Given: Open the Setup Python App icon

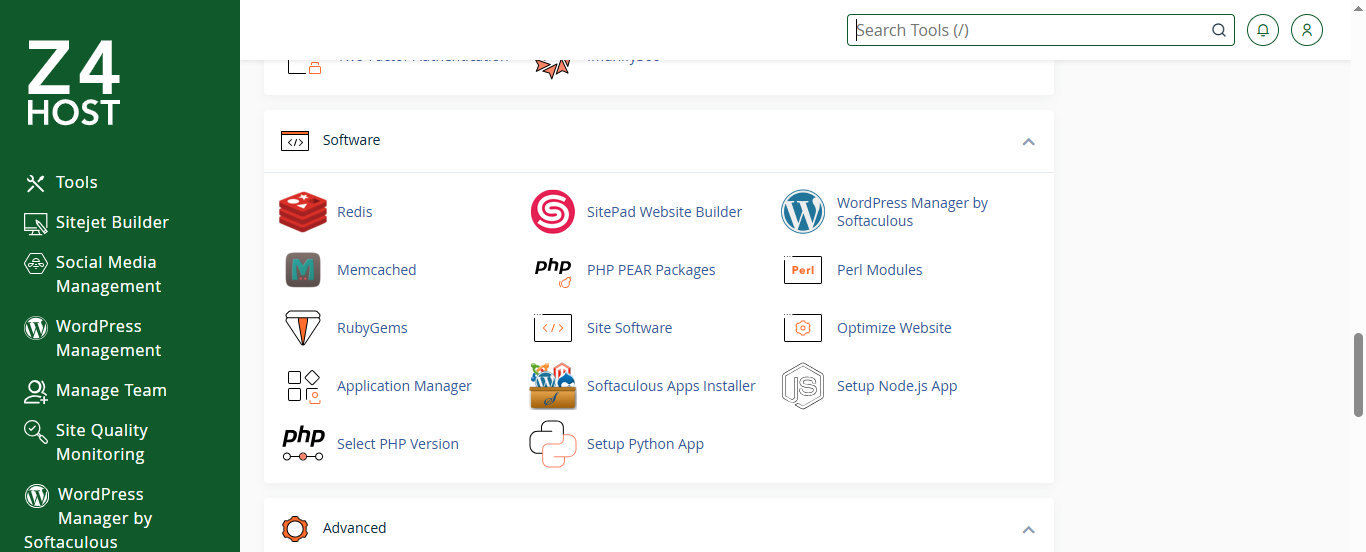Looking at the screenshot, I should [x=553, y=444].
